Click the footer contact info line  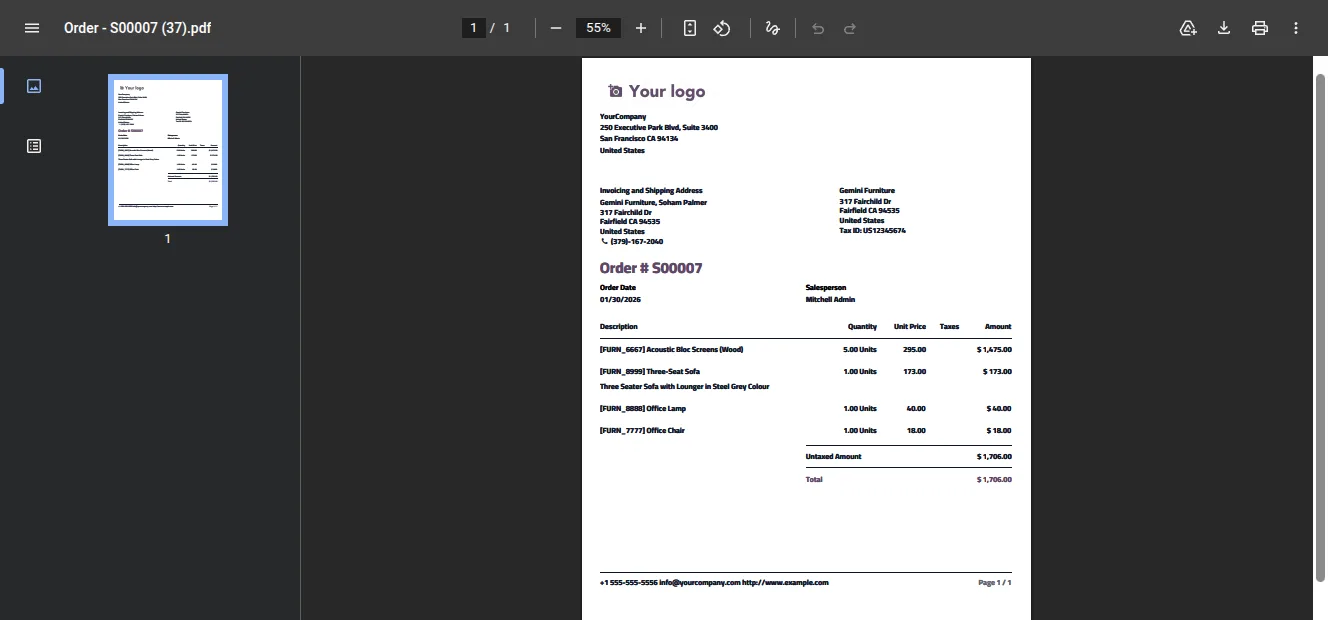[x=714, y=582]
